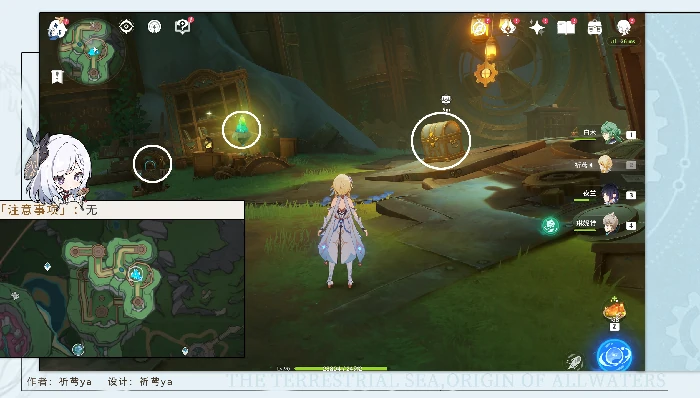The height and width of the screenshot is (398, 700).
Task: Select the circled green glowing crystal
Action: pyautogui.click(x=242, y=129)
